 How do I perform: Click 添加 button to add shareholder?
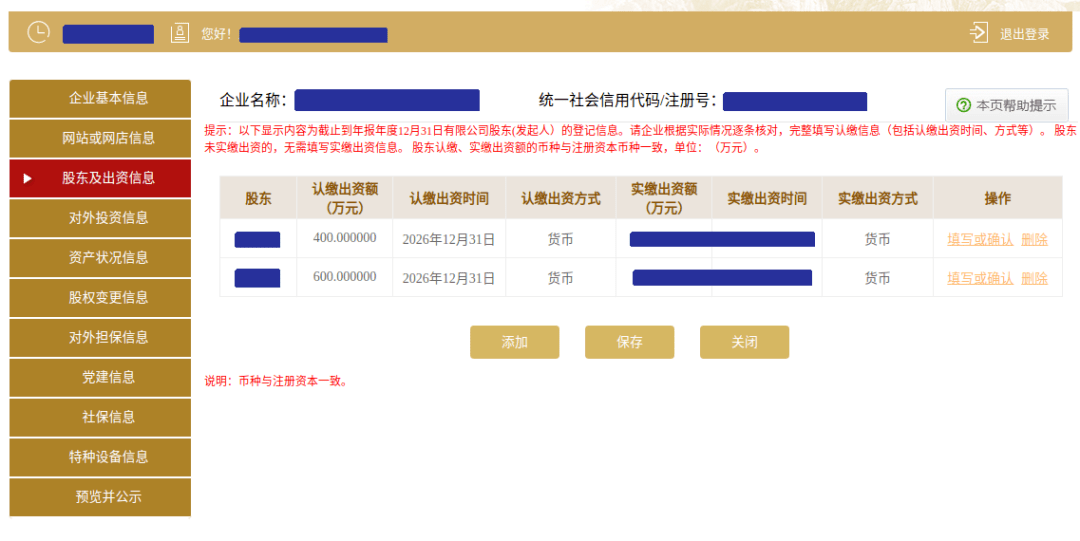pos(515,343)
